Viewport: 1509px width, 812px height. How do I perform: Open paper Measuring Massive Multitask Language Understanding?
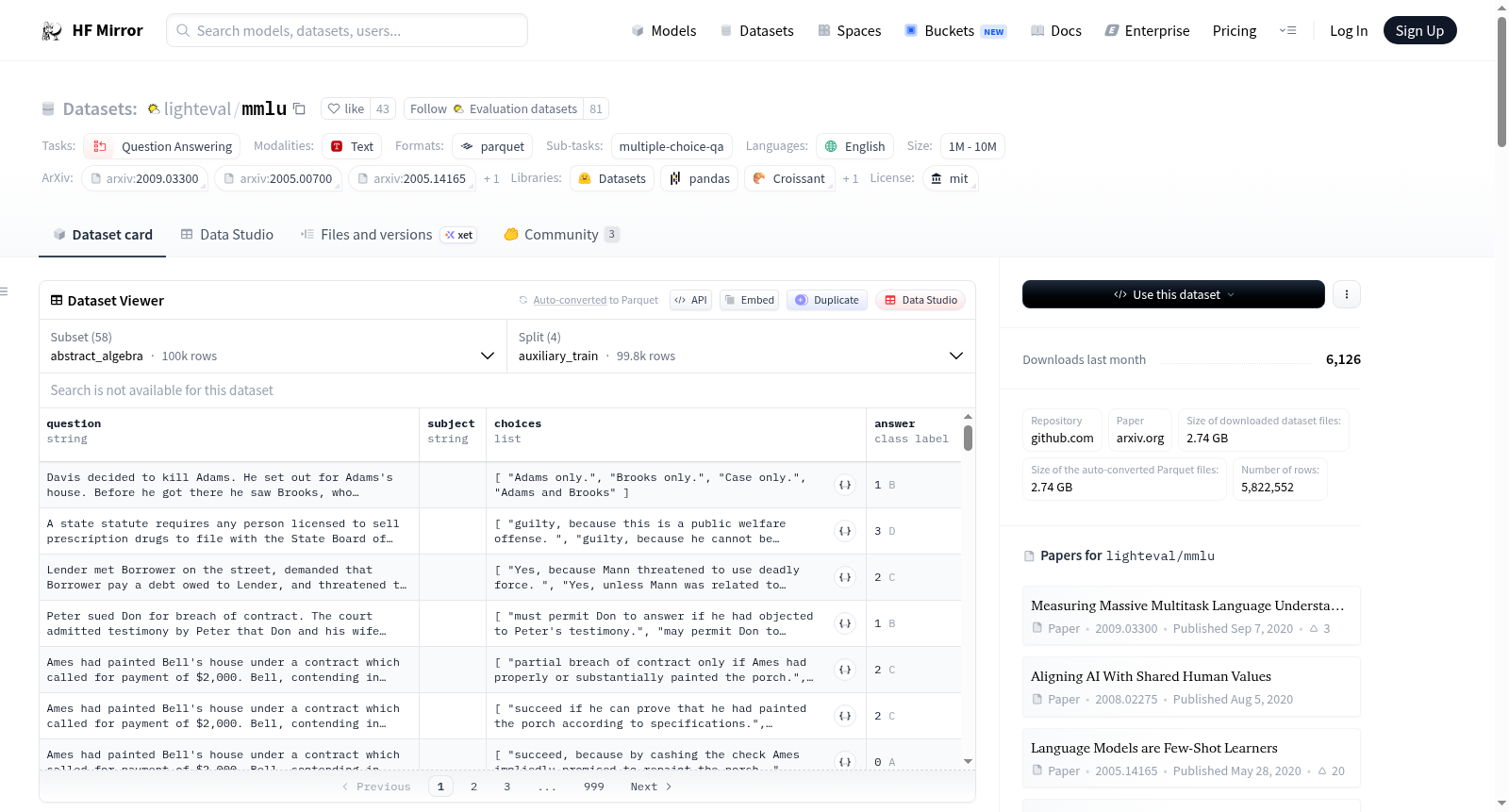1191,615
